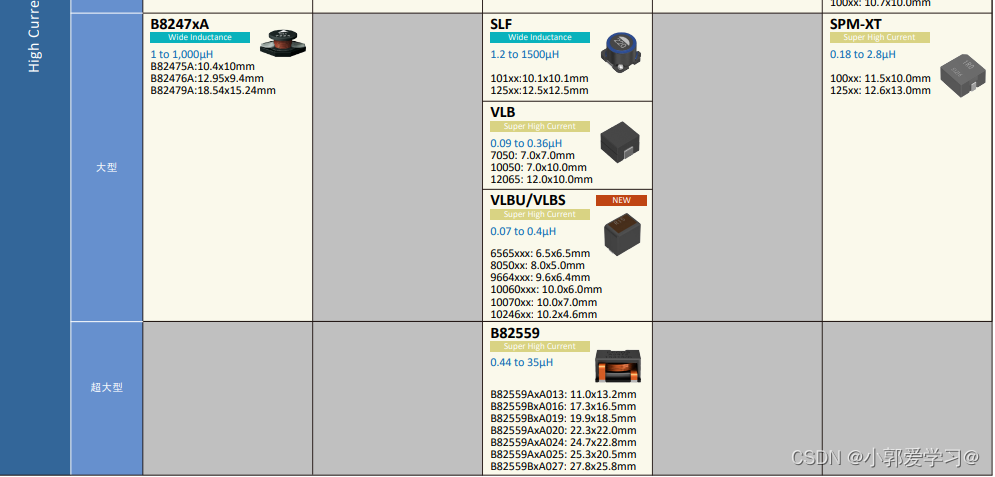Click the NEW badge next to VLBU/VLBS
This screenshot has height=477, width=995.
coord(621,200)
